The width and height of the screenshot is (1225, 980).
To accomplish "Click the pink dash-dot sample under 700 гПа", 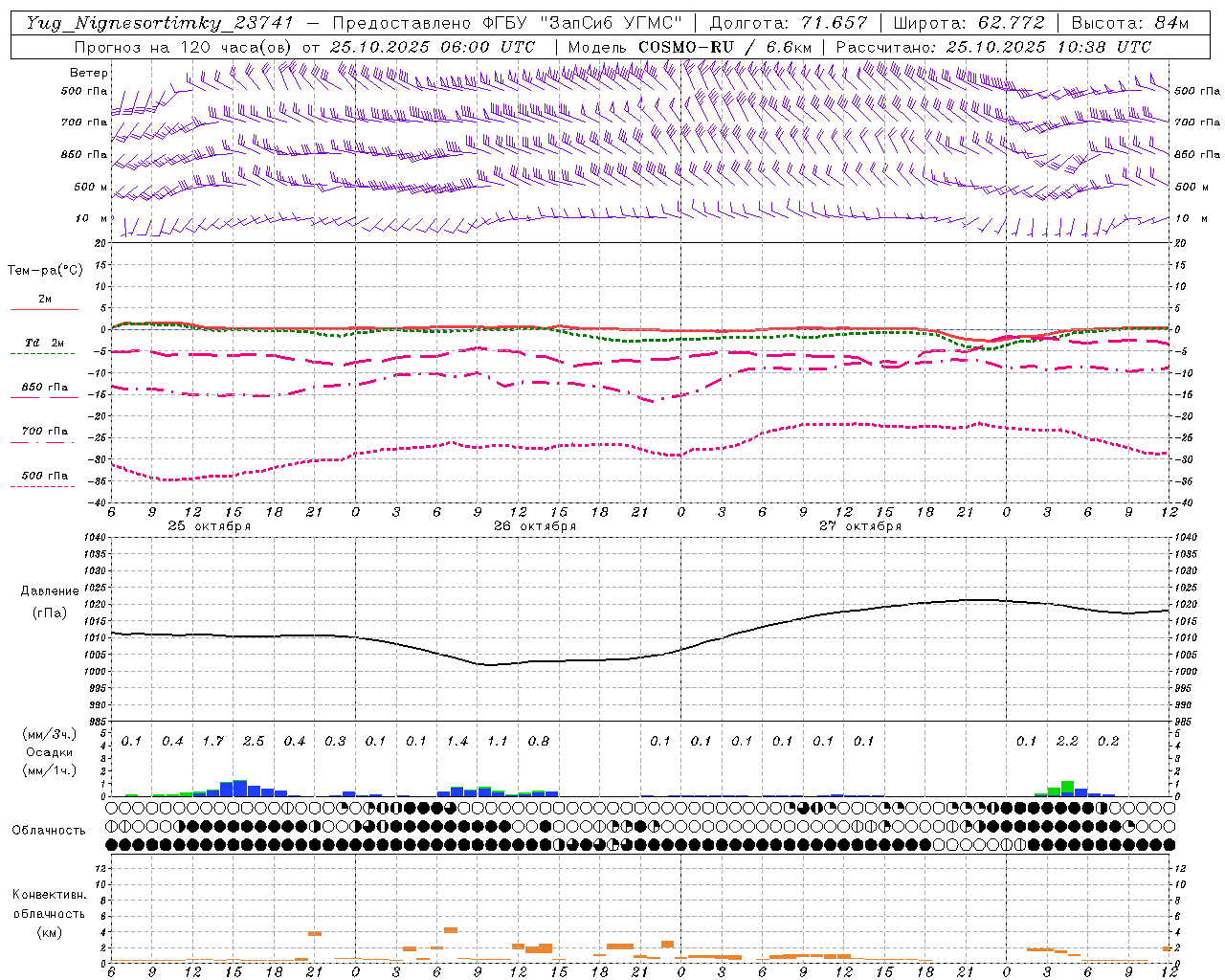I will tap(42, 442).
